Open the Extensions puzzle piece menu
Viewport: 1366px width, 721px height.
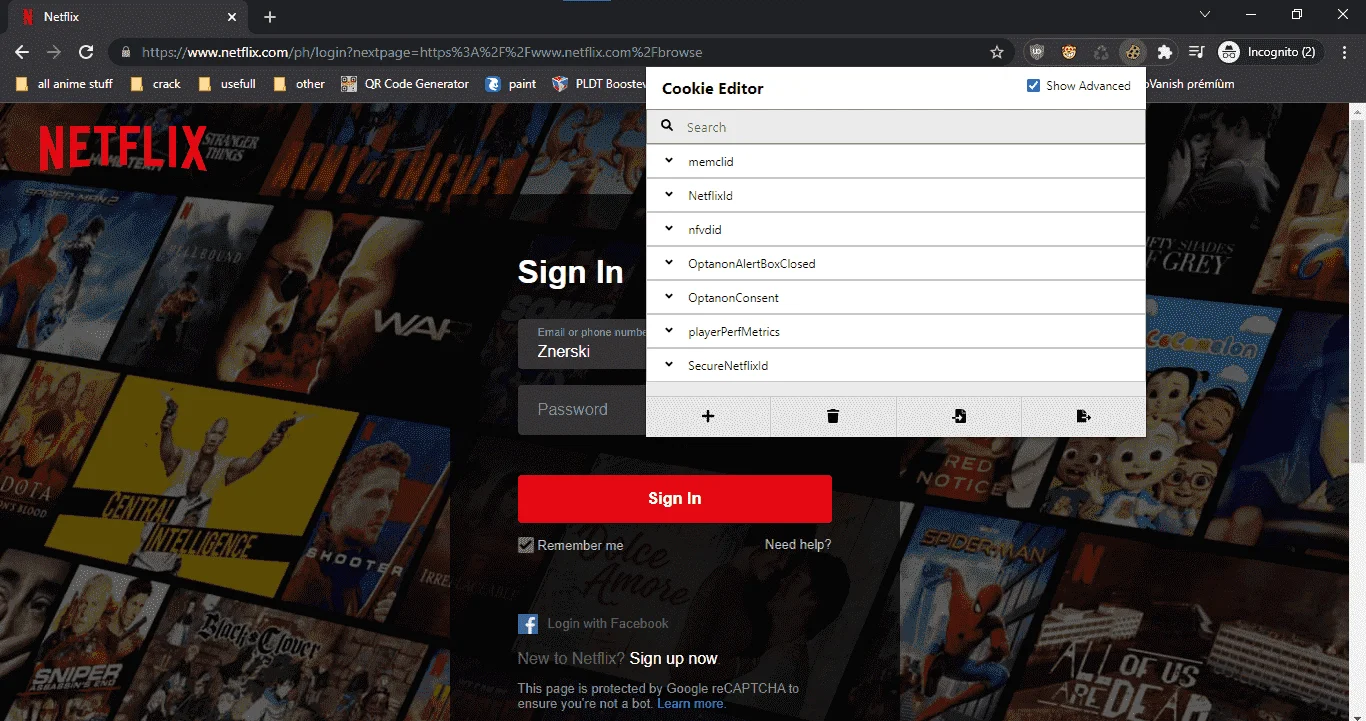click(1164, 52)
